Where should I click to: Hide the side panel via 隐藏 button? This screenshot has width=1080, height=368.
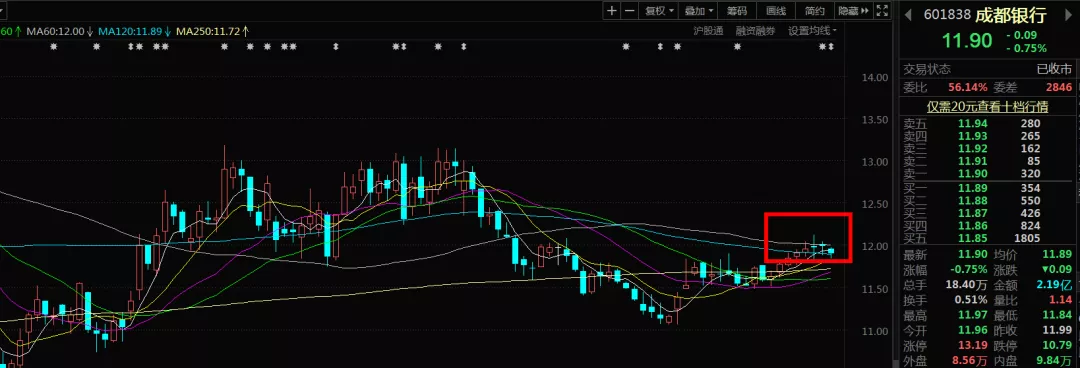(x=853, y=10)
